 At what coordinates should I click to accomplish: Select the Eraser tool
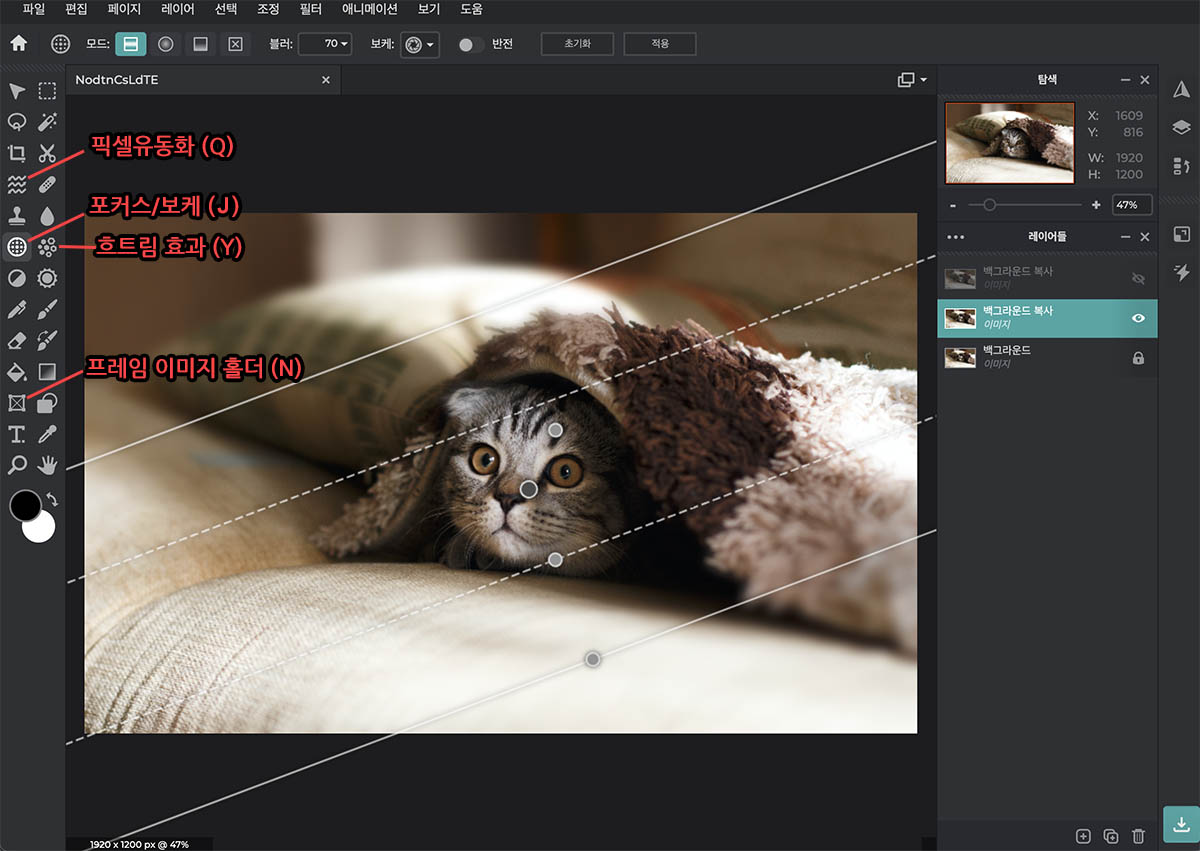point(17,340)
